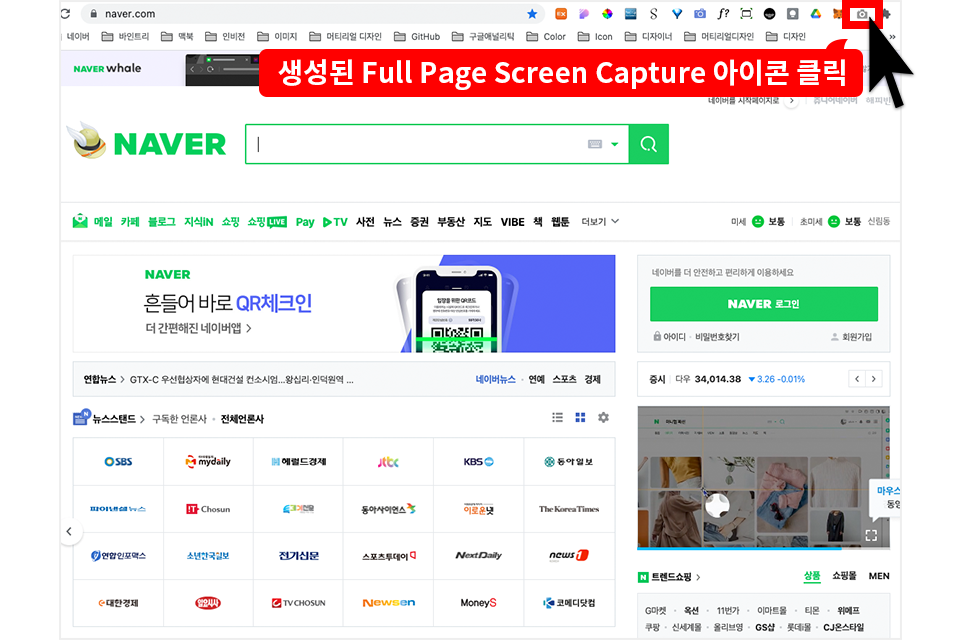Open the Icon bookmark folder

(595, 37)
